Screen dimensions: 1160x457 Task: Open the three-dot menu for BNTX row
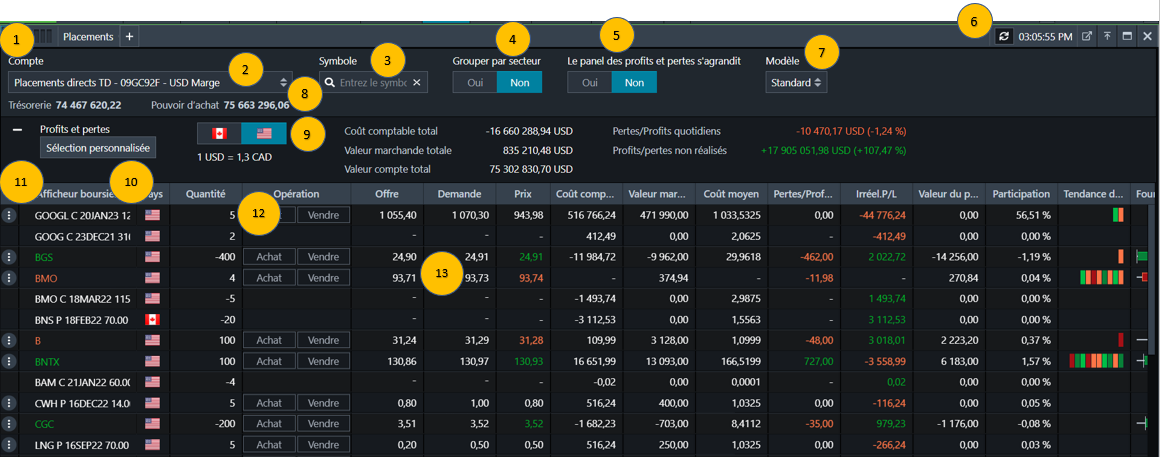coord(8,360)
